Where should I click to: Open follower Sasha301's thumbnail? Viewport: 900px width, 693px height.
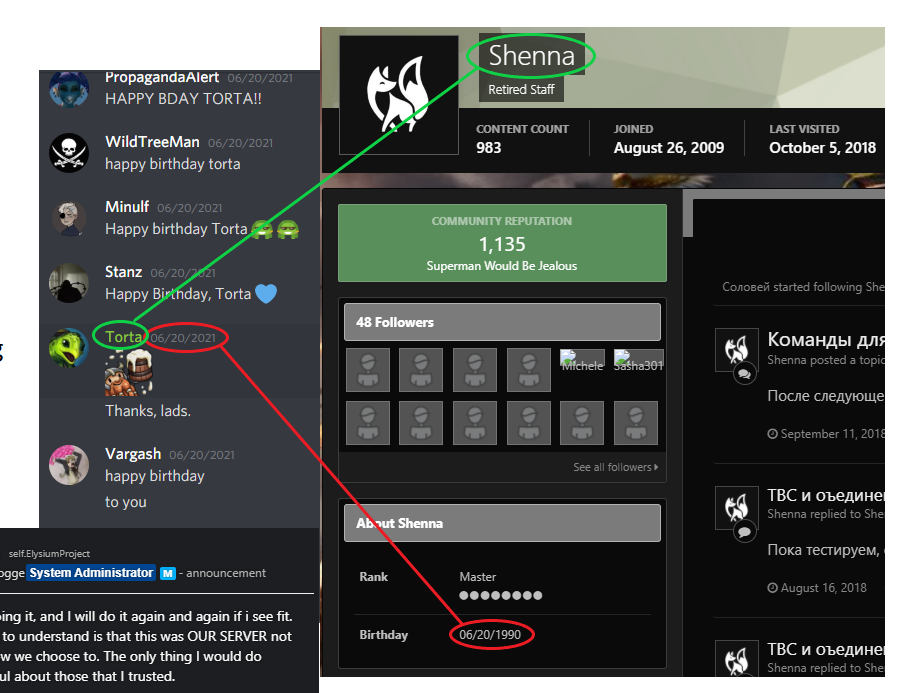click(x=638, y=361)
